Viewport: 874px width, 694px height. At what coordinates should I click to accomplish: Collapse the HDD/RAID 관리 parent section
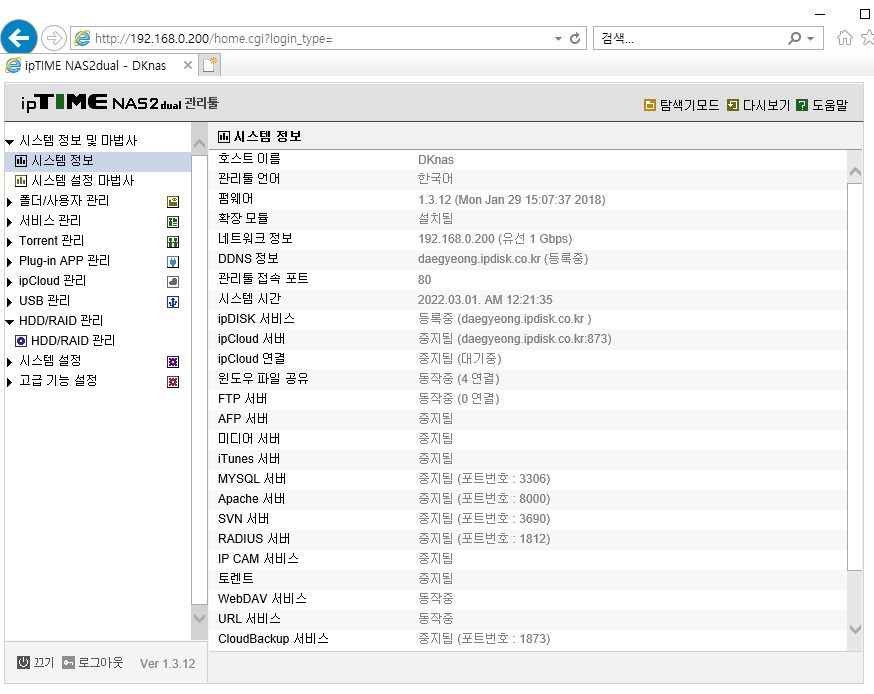pyautogui.click(x=9, y=322)
